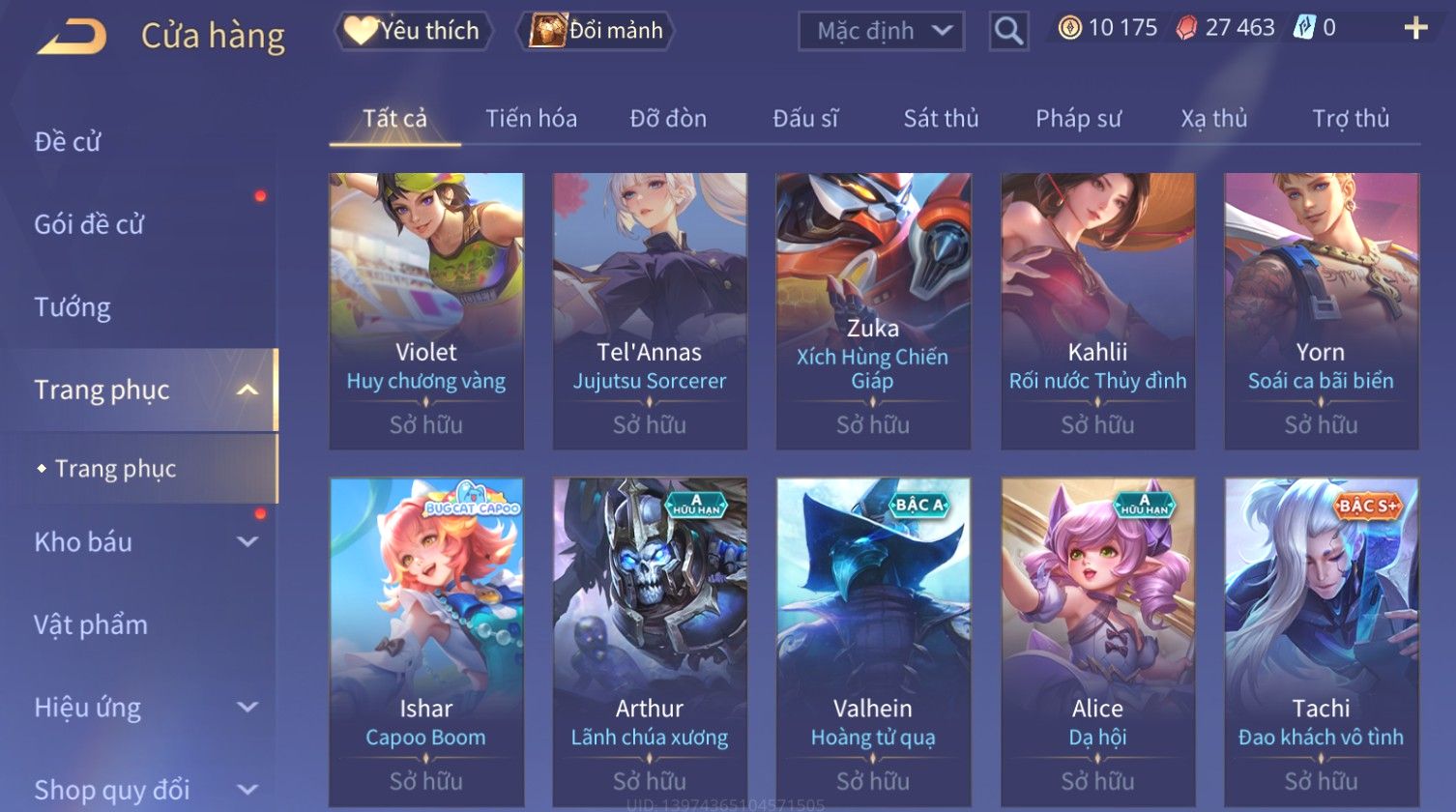Select the Violet Huy chương vàng skin
The height and width of the screenshot is (812, 1456).
[426, 311]
